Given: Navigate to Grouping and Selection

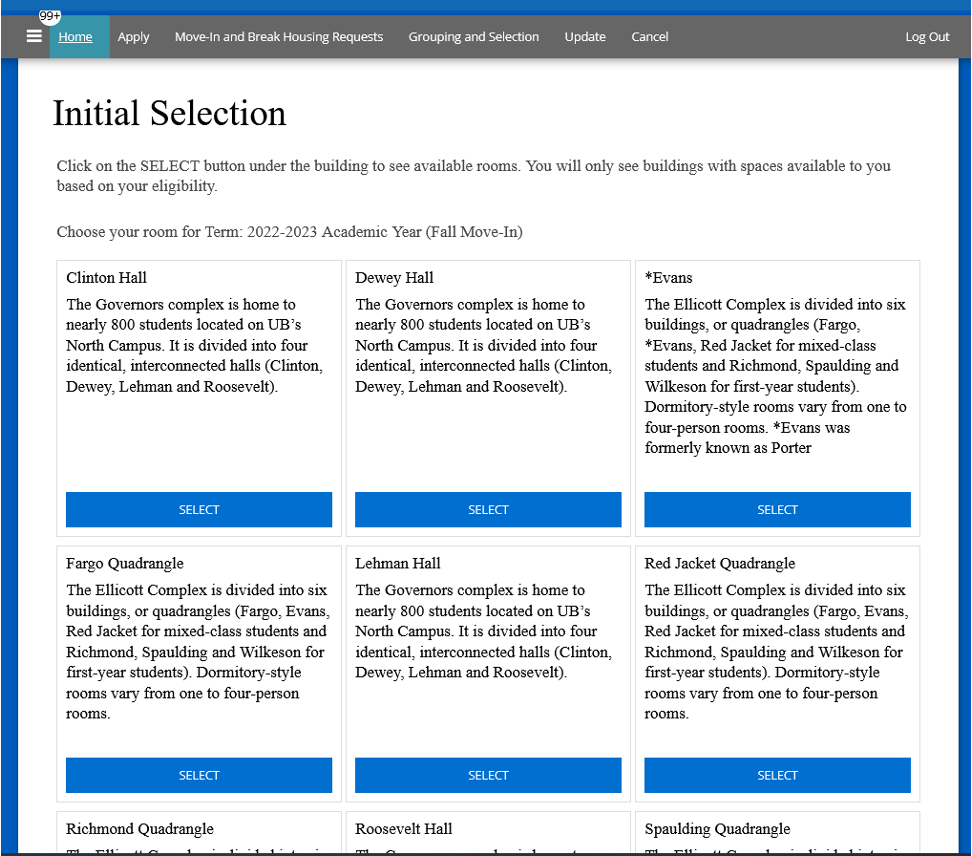Looking at the screenshot, I should coord(473,37).
